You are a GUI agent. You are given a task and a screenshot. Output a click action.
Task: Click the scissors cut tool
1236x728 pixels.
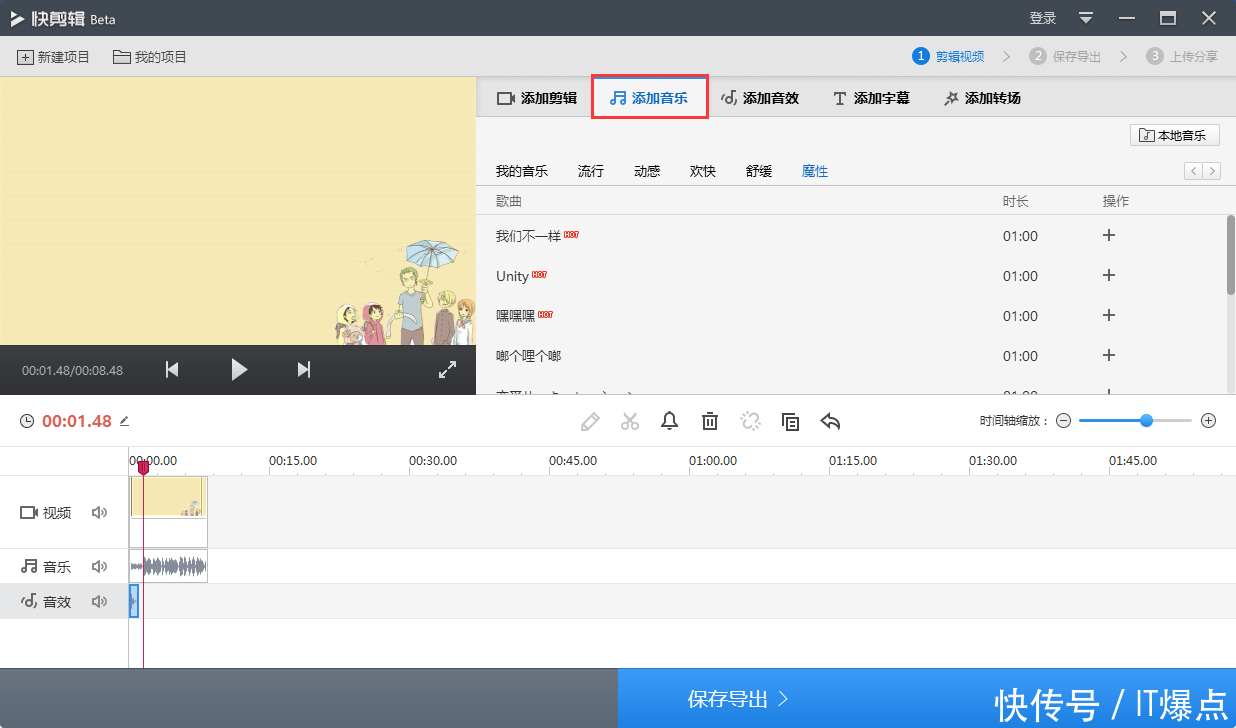click(630, 421)
